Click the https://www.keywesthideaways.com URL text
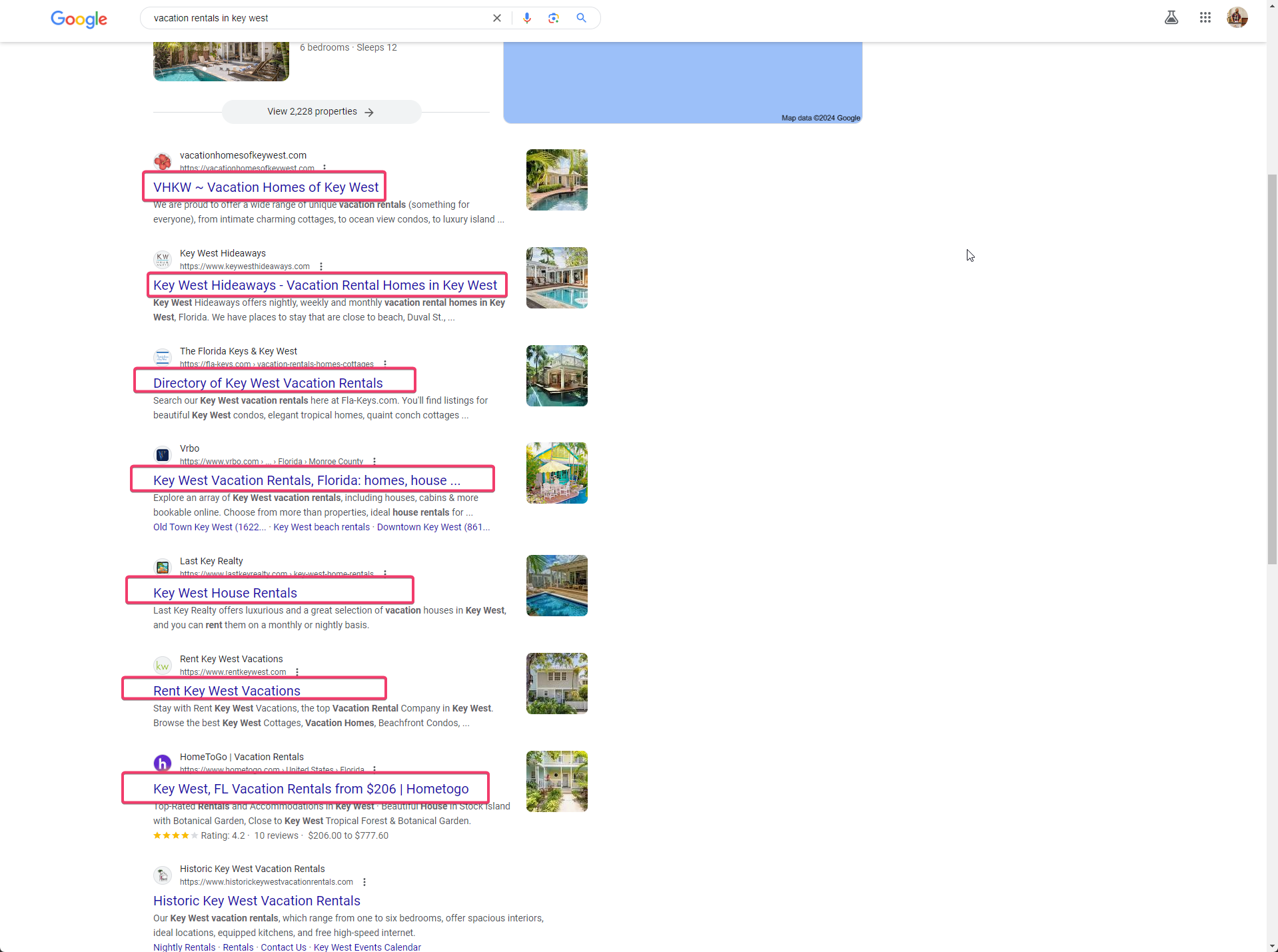 pos(245,266)
